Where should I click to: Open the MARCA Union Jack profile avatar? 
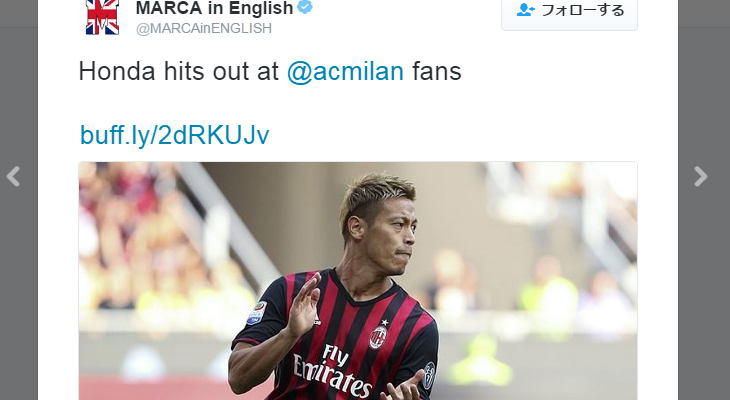[x=102, y=17]
